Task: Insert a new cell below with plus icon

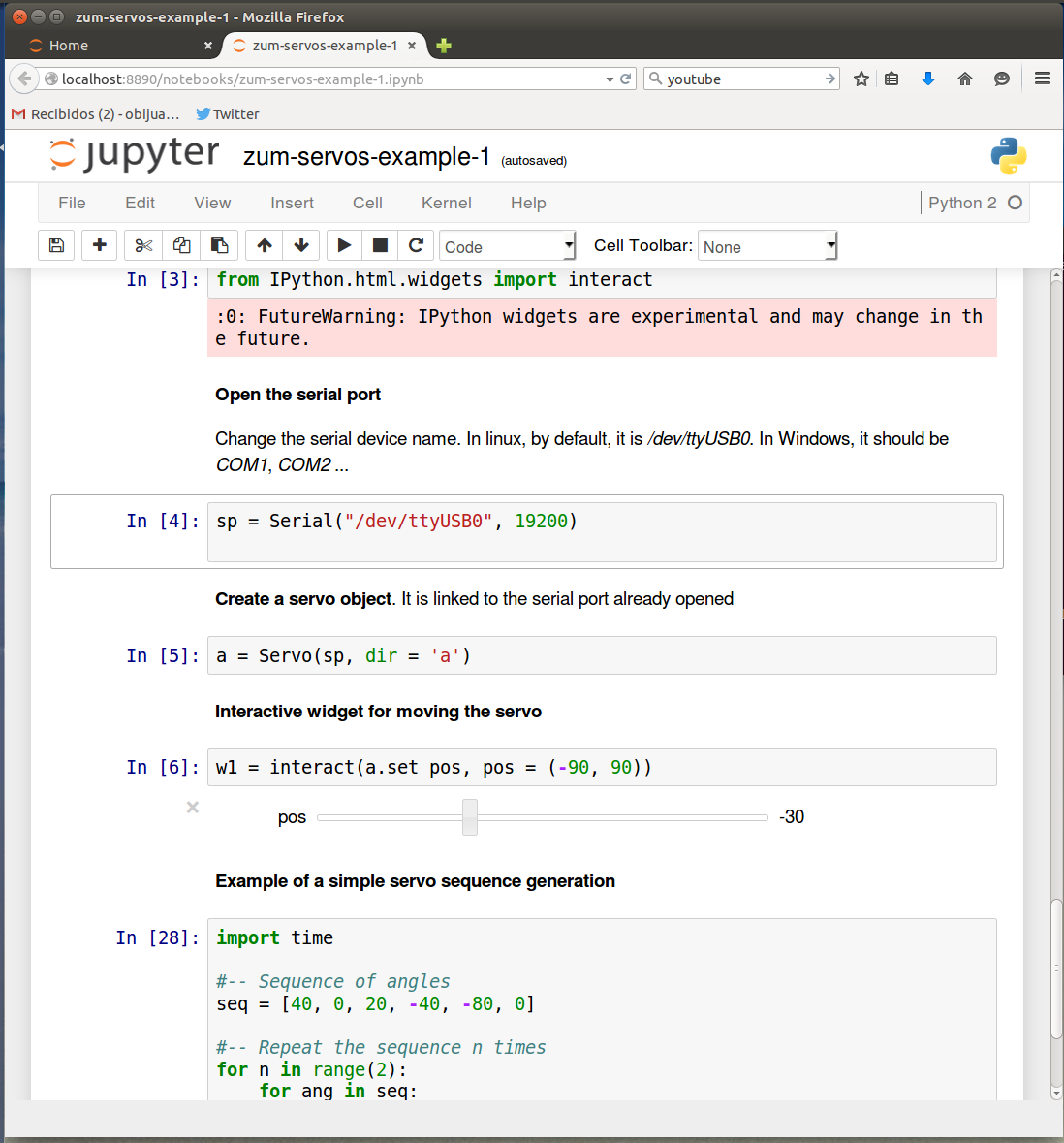Action: 99,245
